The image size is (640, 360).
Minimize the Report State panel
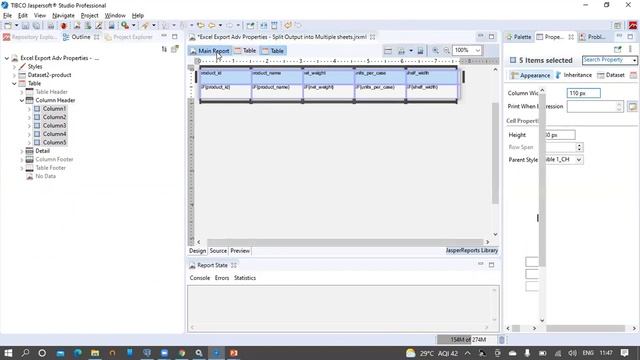click(480, 264)
